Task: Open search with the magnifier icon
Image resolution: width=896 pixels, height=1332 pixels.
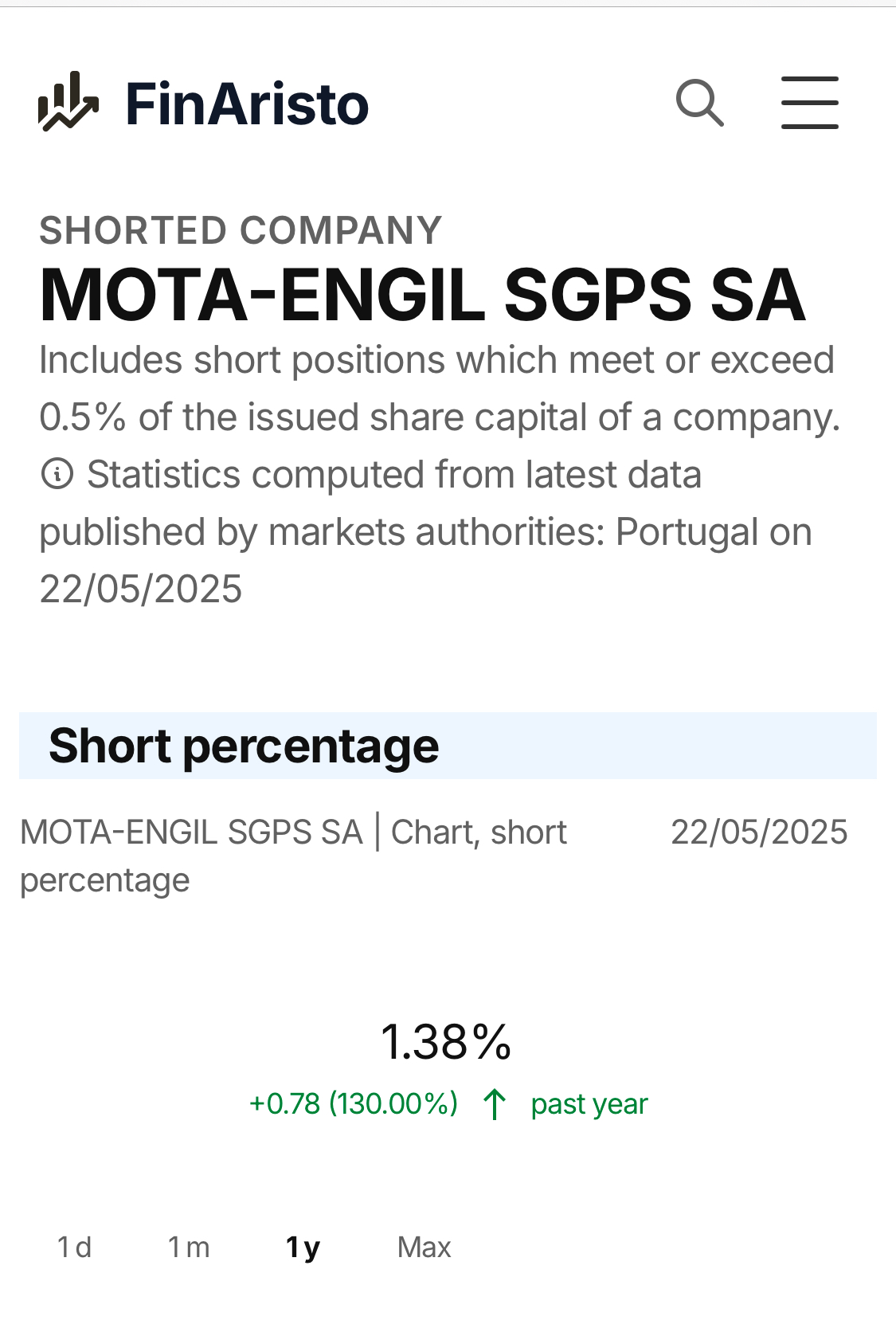Action: (x=699, y=103)
